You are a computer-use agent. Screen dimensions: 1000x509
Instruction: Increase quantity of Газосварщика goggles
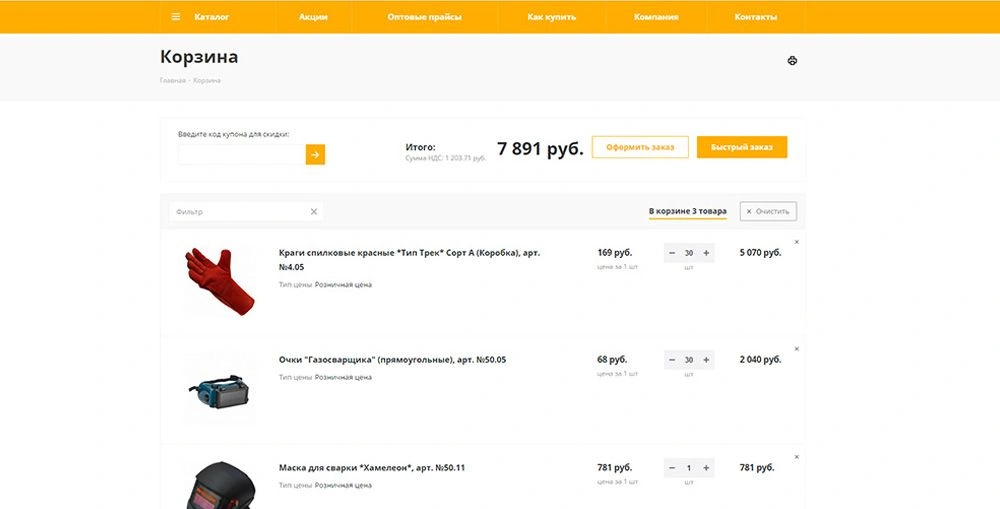[707, 360]
